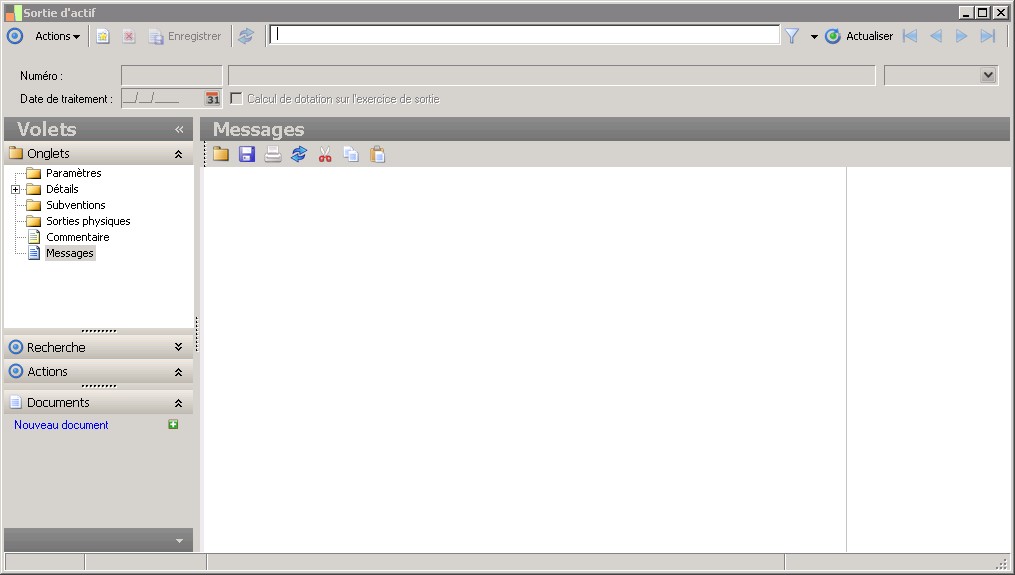Click the Print icon in Messages toolbar

click(273, 154)
